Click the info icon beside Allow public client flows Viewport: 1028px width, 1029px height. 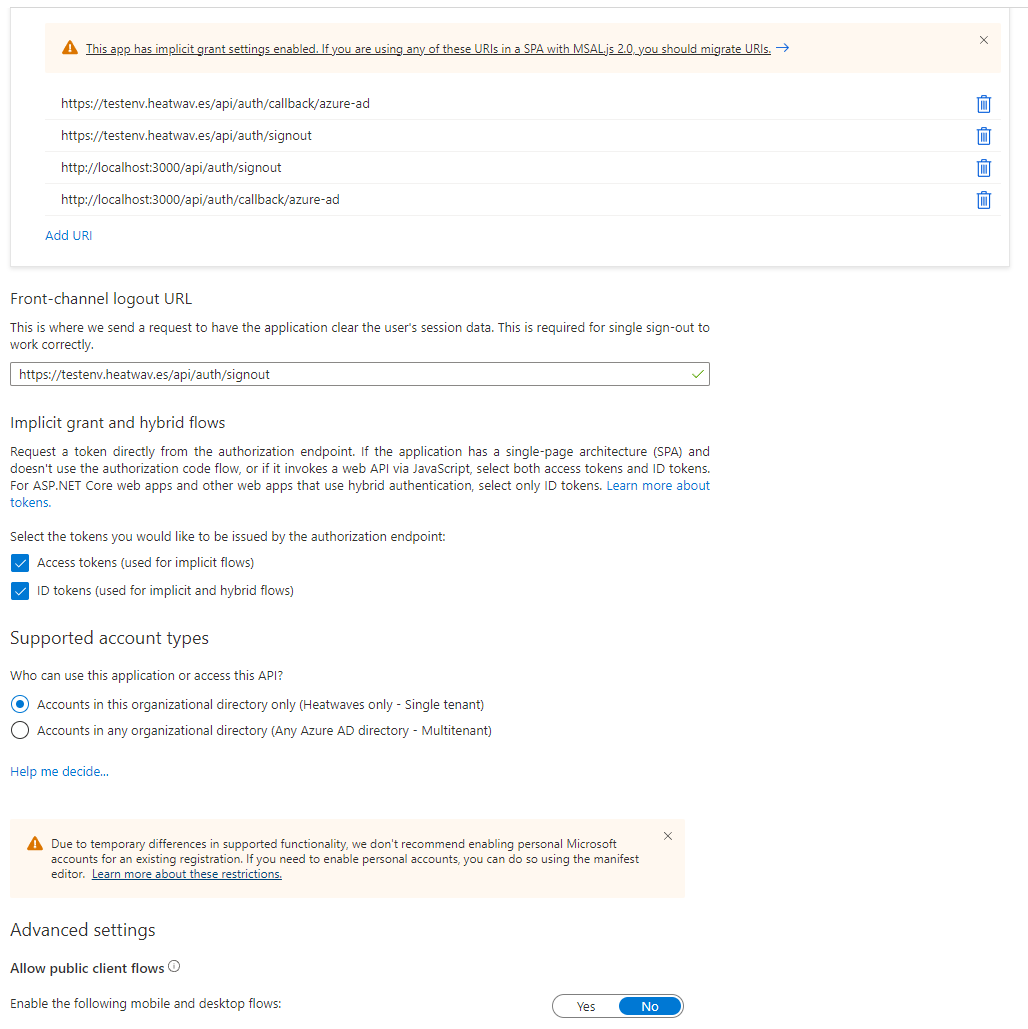click(171, 966)
